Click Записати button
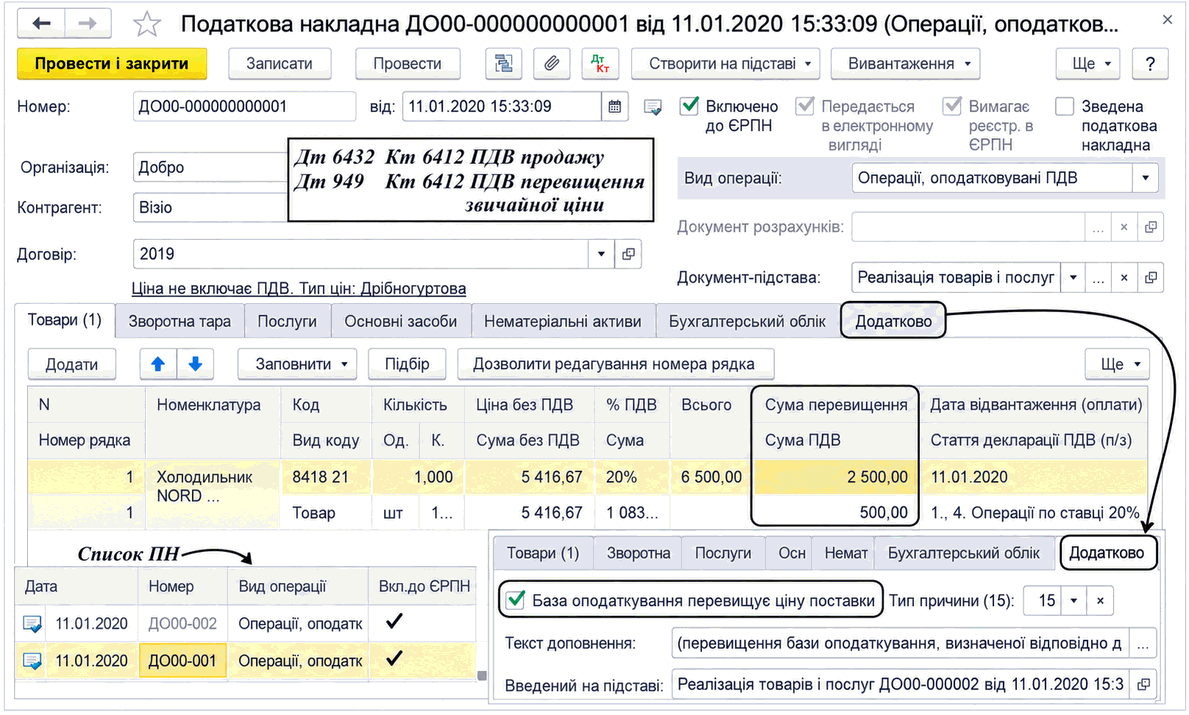Image resolution: width=1189 pixels, height=715 pixels. coord(279,64)
